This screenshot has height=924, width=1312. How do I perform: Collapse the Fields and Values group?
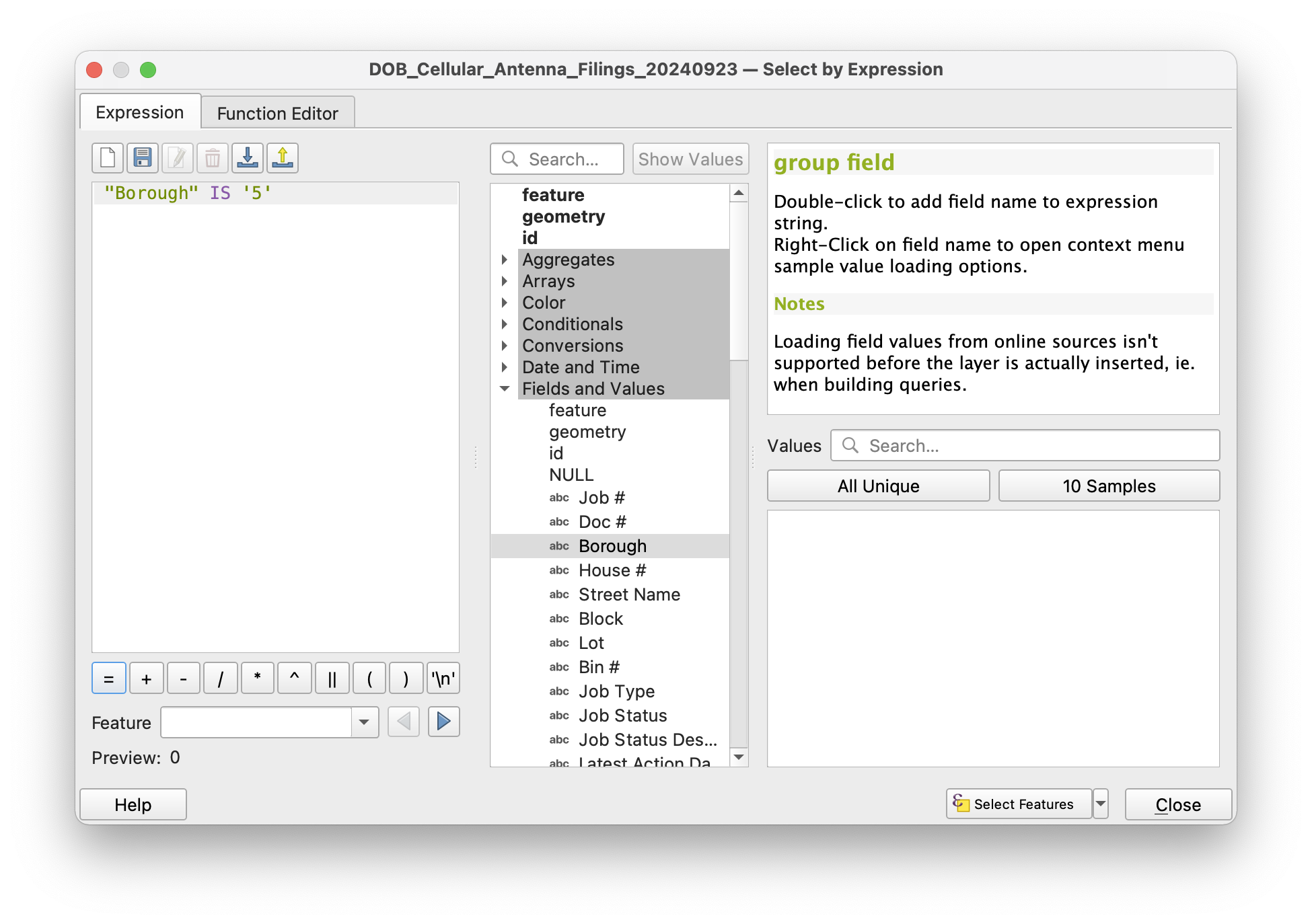click(x=505, y=389)
